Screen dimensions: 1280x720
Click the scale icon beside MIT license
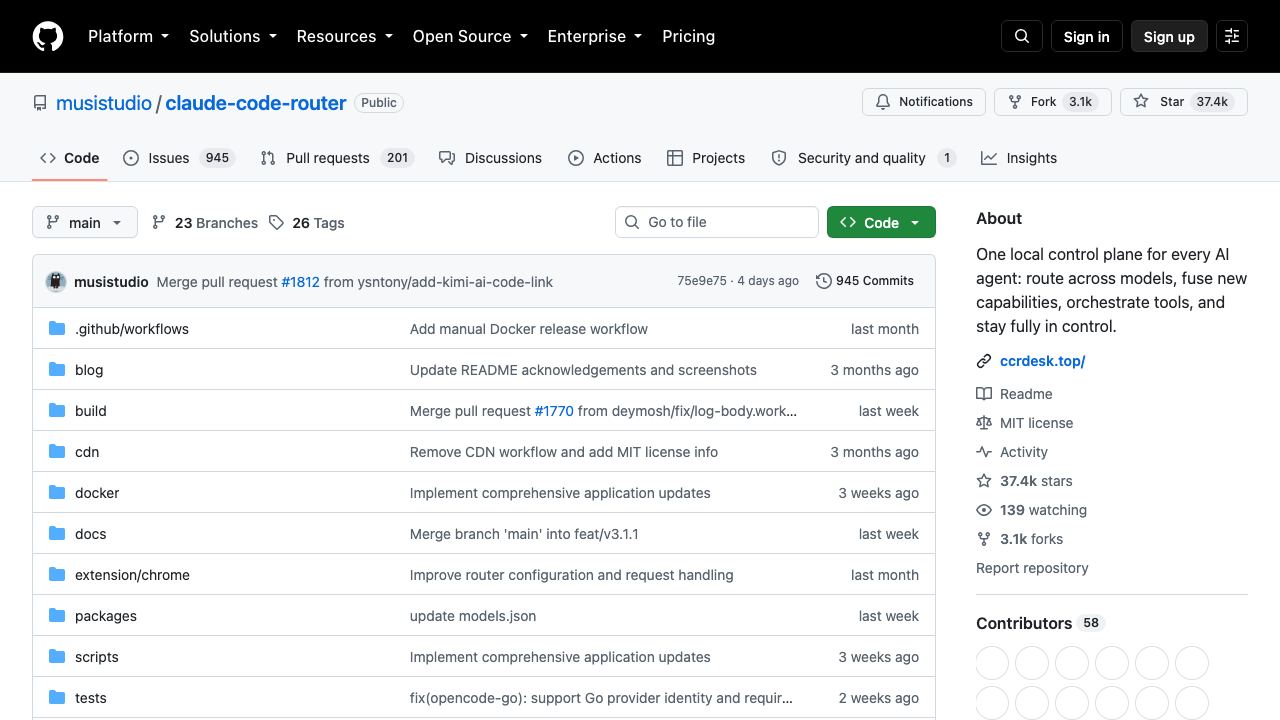[984, 423]
